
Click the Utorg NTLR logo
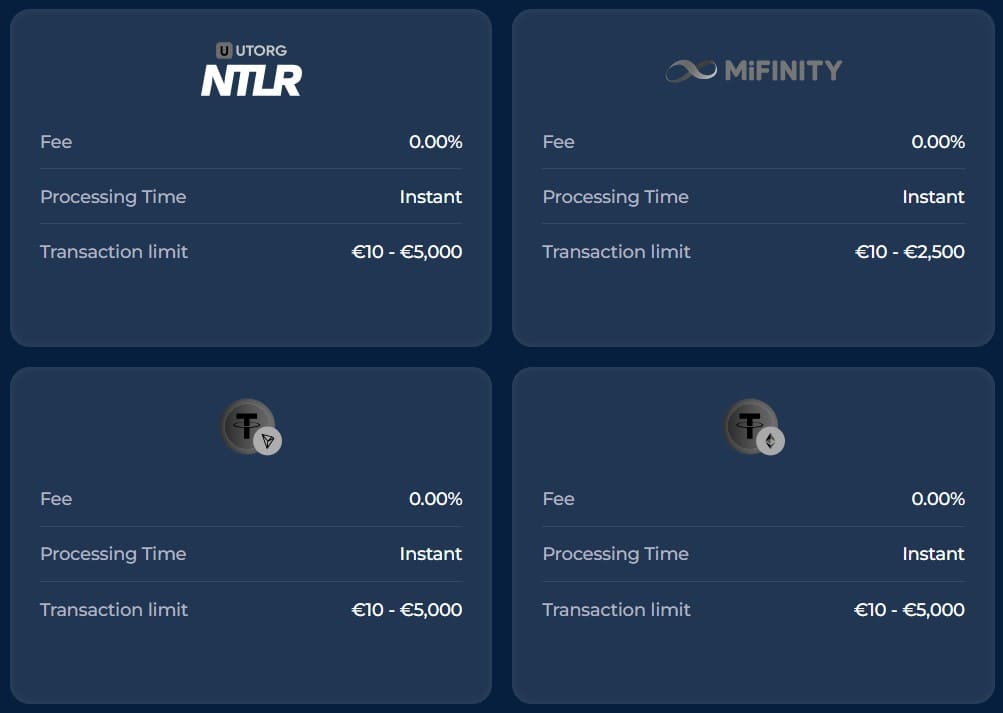[251, 70]
